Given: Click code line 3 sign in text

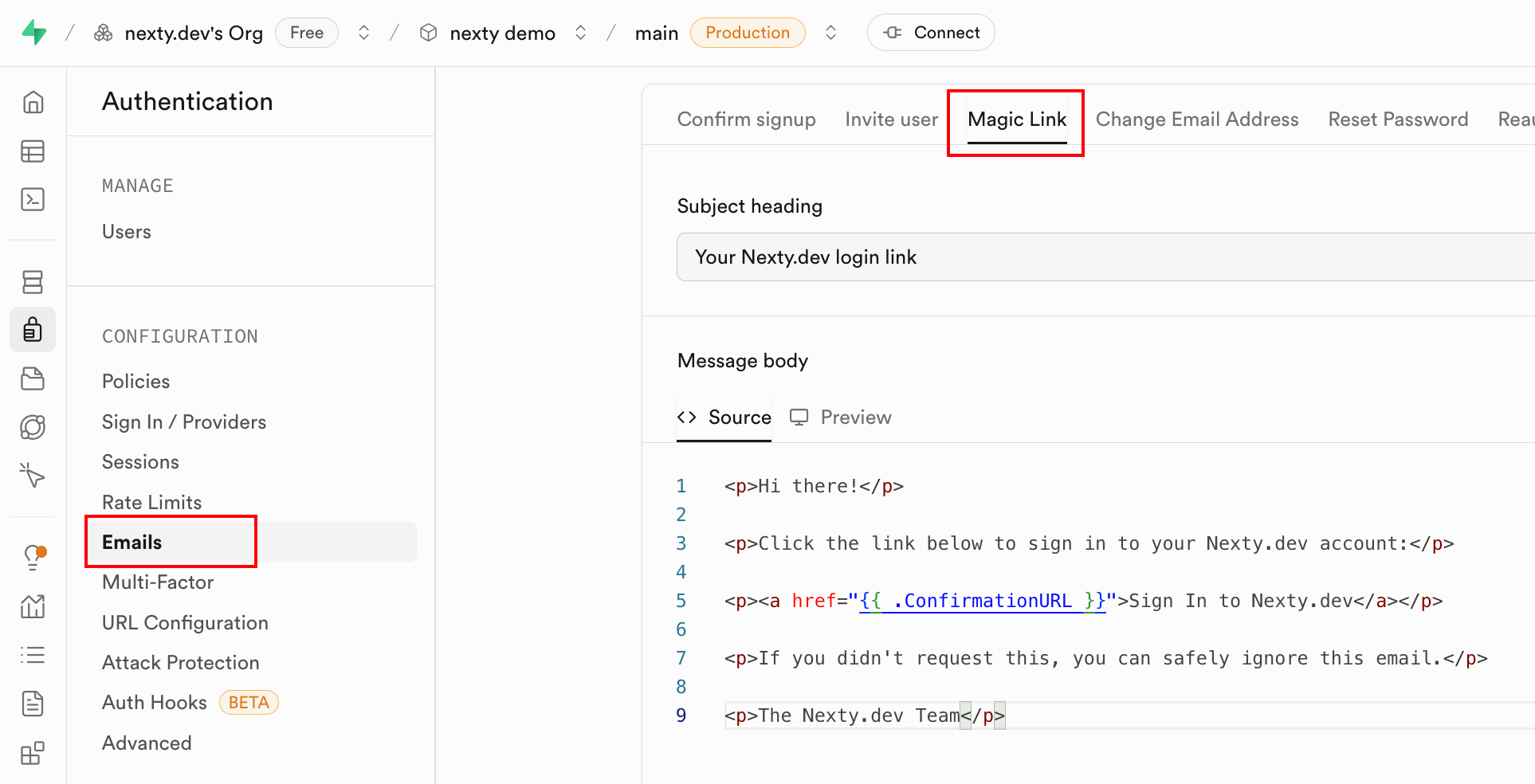Looking at the screenshot, I should [1089, 543].
